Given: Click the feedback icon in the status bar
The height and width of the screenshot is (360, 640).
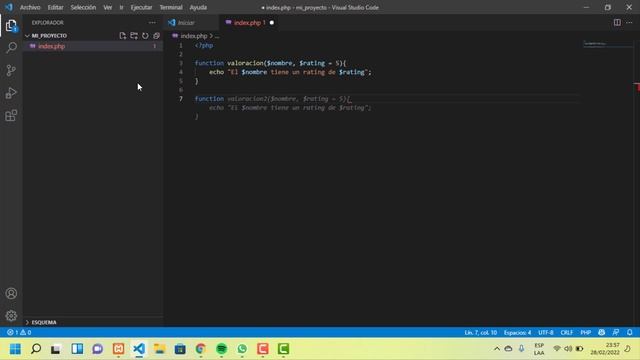Looking at the screenshot, I should click(x=616, y=333).
